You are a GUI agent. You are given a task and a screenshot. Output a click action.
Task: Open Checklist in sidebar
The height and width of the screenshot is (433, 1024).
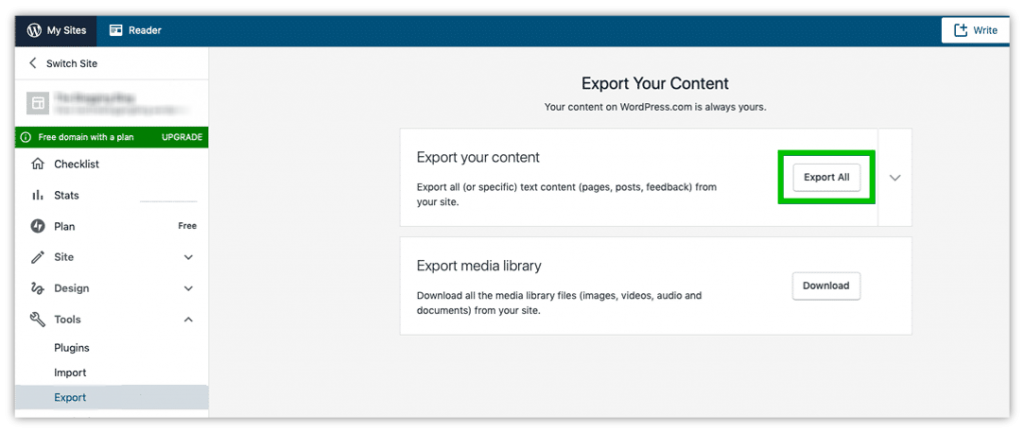tap(112, 164)
